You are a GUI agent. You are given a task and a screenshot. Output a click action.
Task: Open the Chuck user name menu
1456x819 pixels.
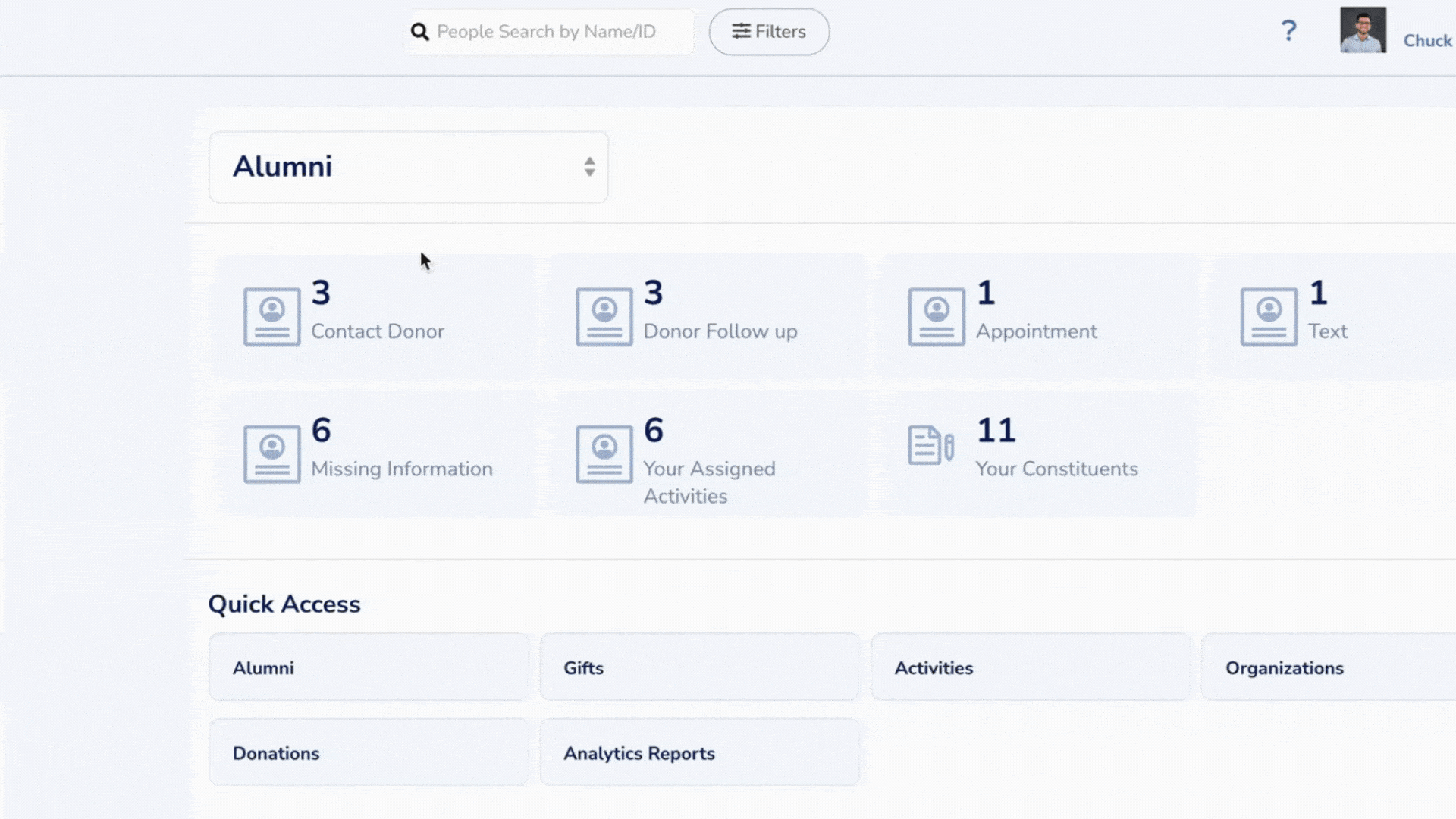(1427, 41)
